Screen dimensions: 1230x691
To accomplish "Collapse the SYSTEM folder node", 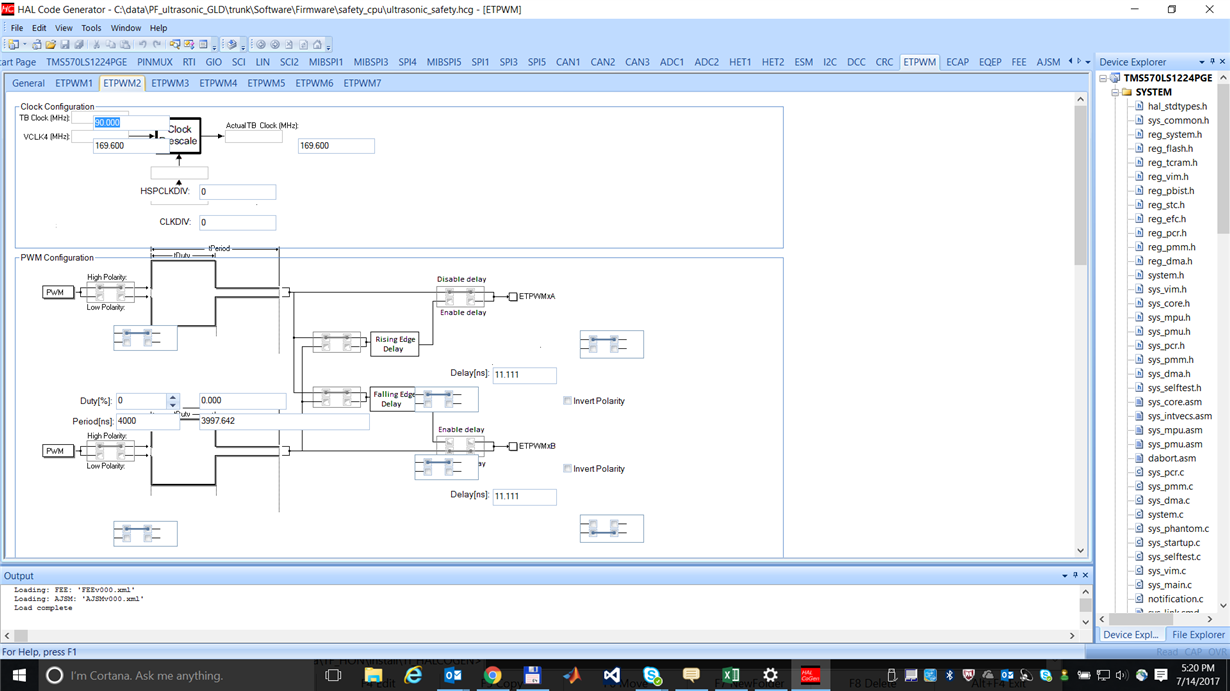I will coord(1115,92).
